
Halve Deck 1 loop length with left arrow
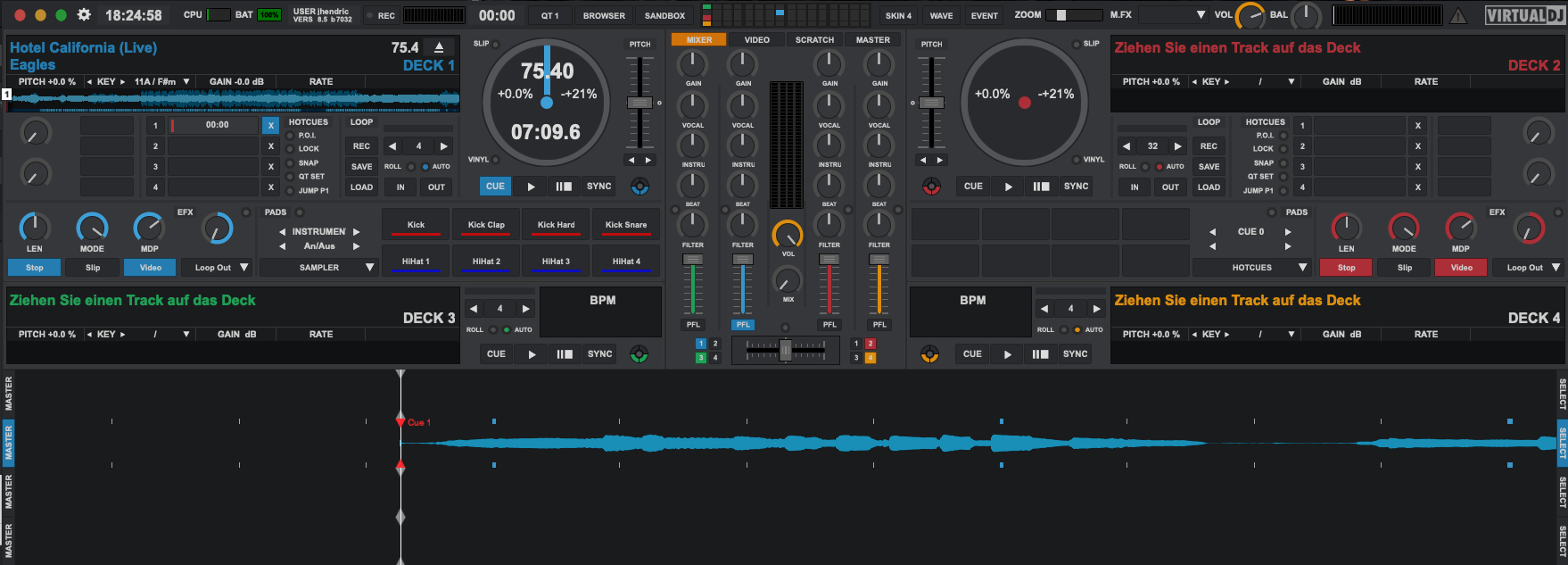[392, 146]
